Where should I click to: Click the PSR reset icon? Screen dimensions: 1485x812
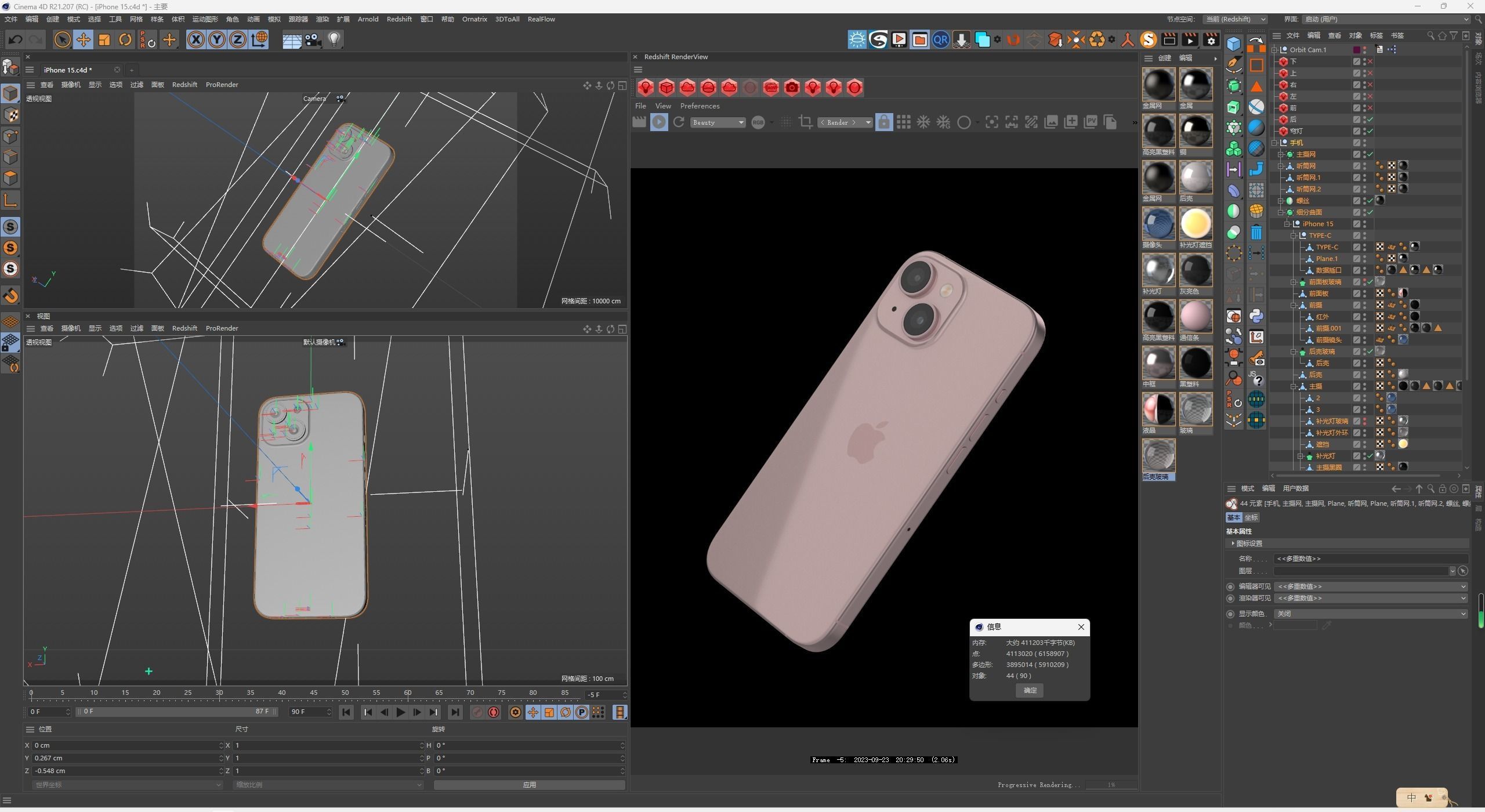pyautogui.click(x=147, y=39)
